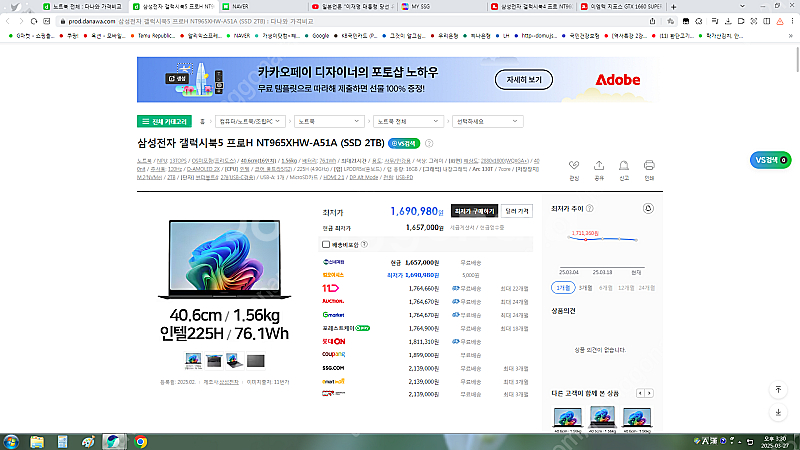Click the floating VS검색 button
Screen dimensions: 800x450
point(770,160)
